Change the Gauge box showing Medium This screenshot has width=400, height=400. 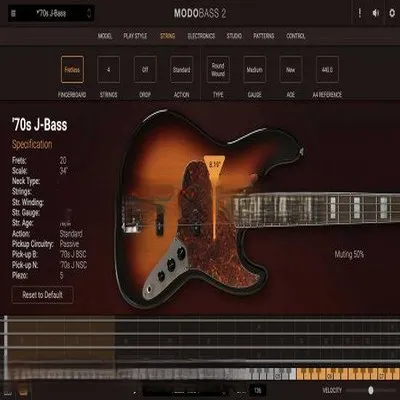point(254,70)
